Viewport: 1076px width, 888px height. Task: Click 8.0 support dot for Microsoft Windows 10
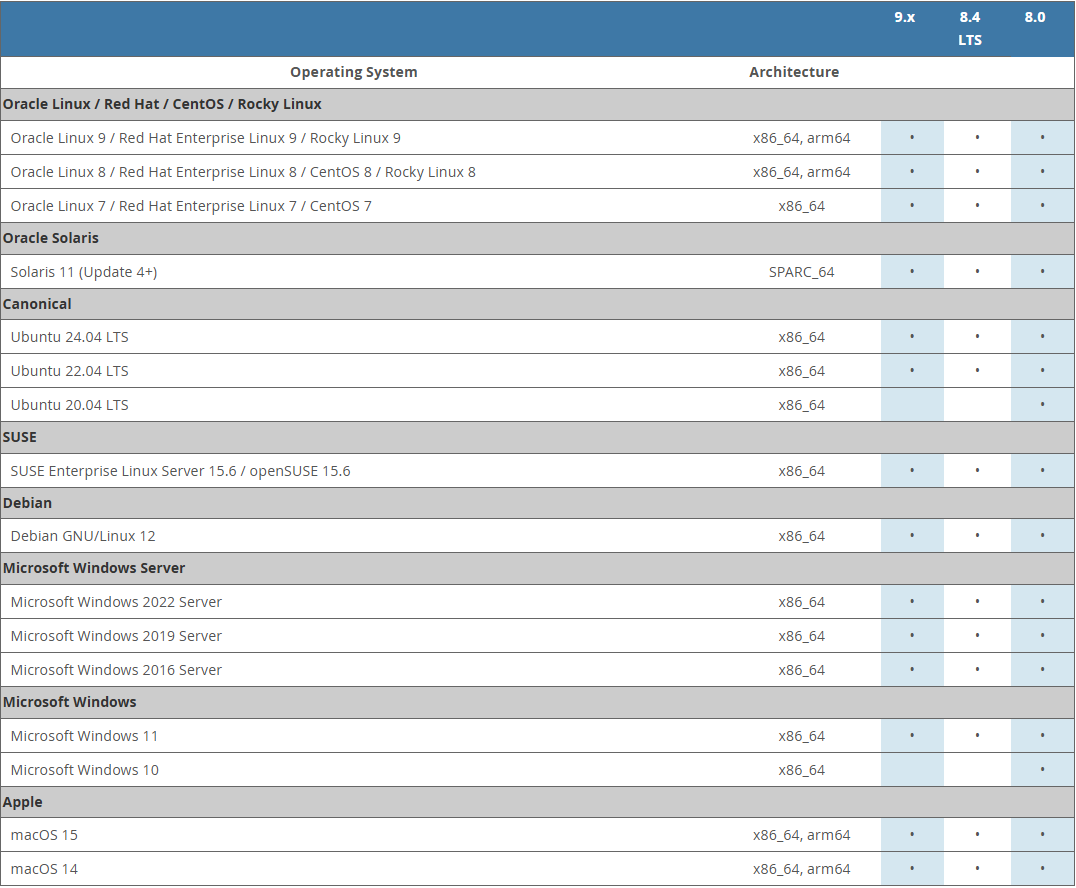coord(1042,769)
